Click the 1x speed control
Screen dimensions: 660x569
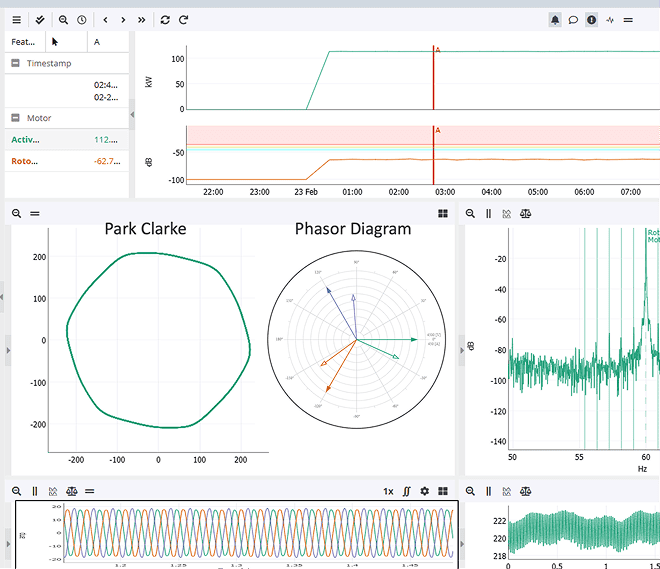388,491
